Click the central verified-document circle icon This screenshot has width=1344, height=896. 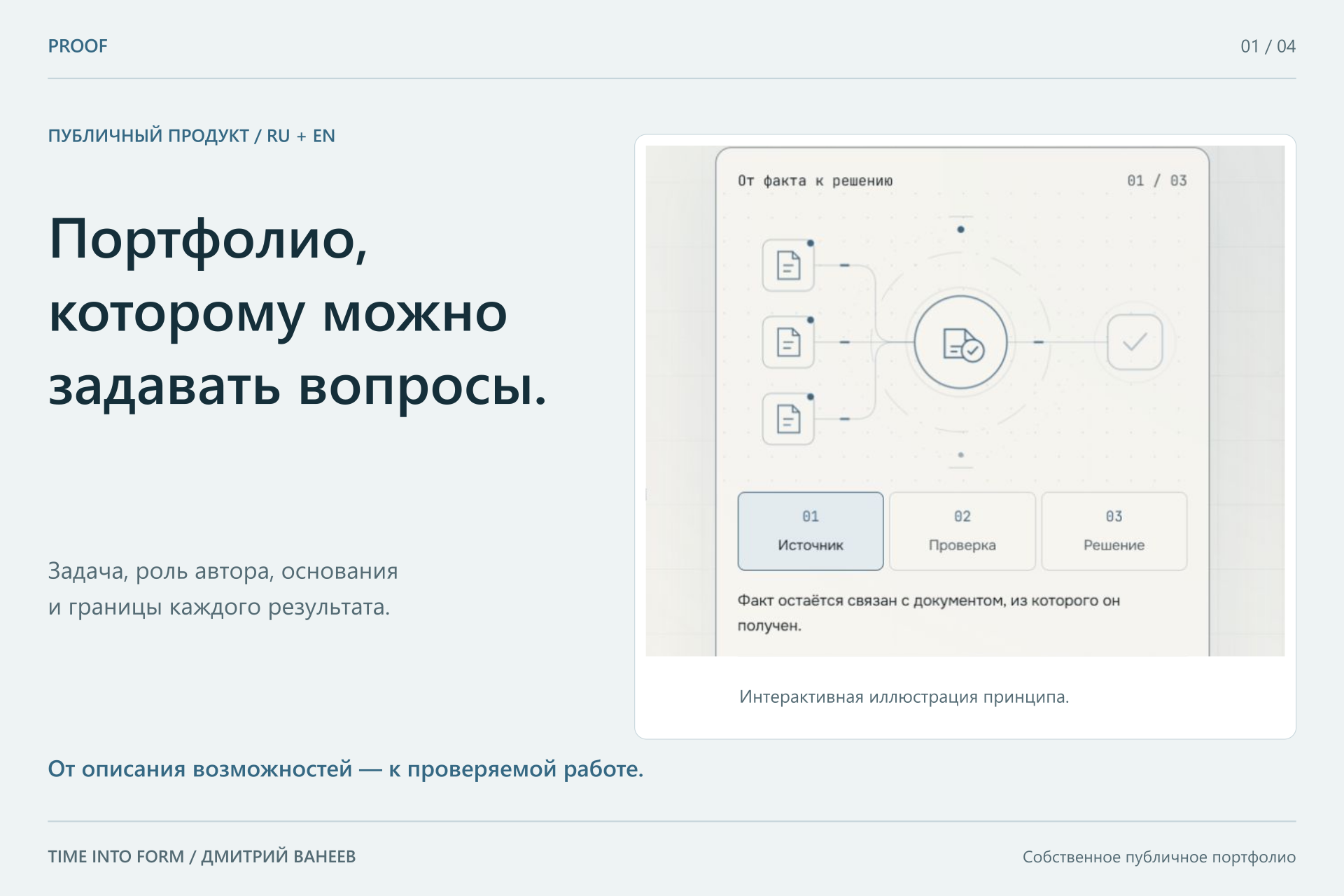coord(961,342)
